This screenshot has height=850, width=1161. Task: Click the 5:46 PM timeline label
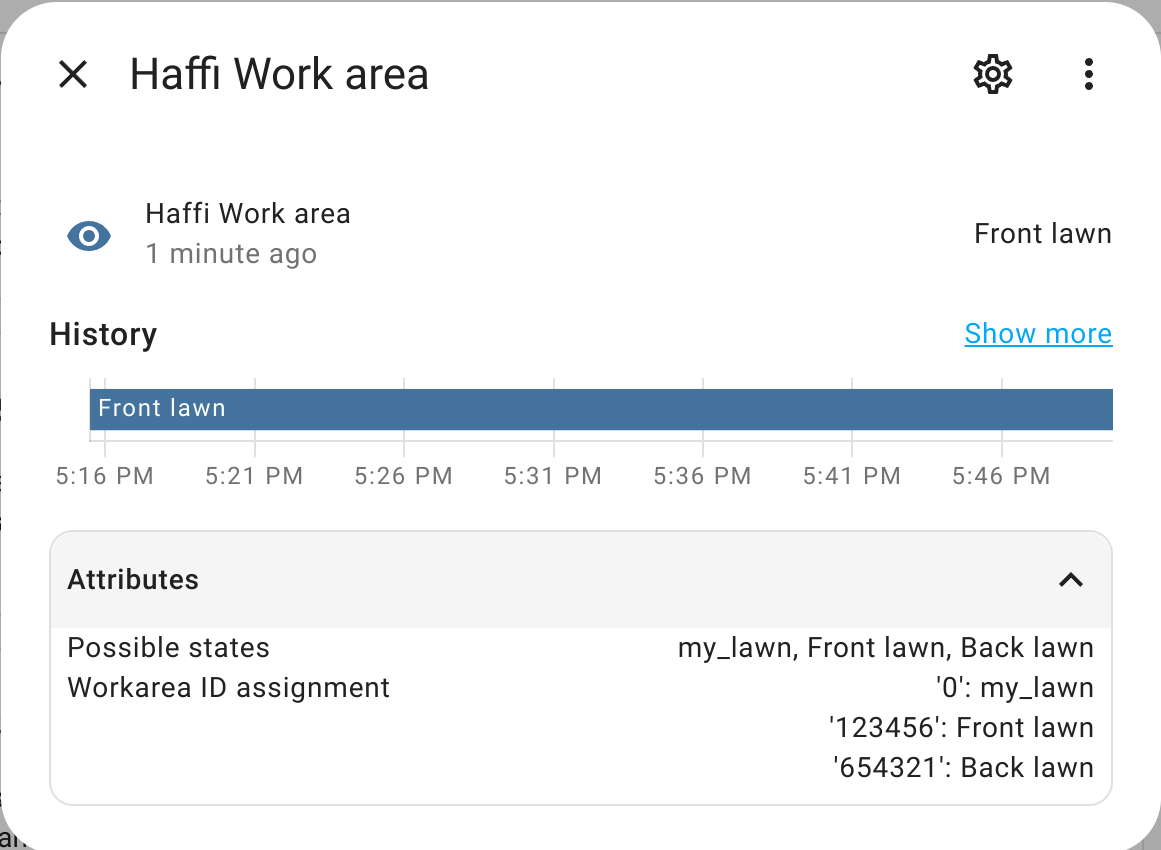1001,476
